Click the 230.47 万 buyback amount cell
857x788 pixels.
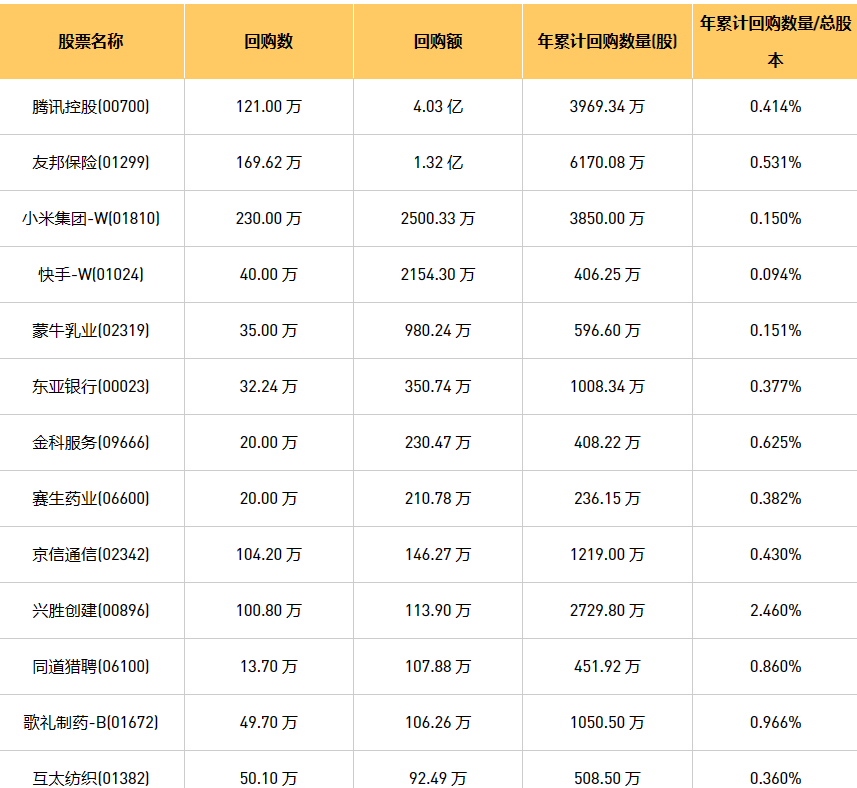pos(438,443)
